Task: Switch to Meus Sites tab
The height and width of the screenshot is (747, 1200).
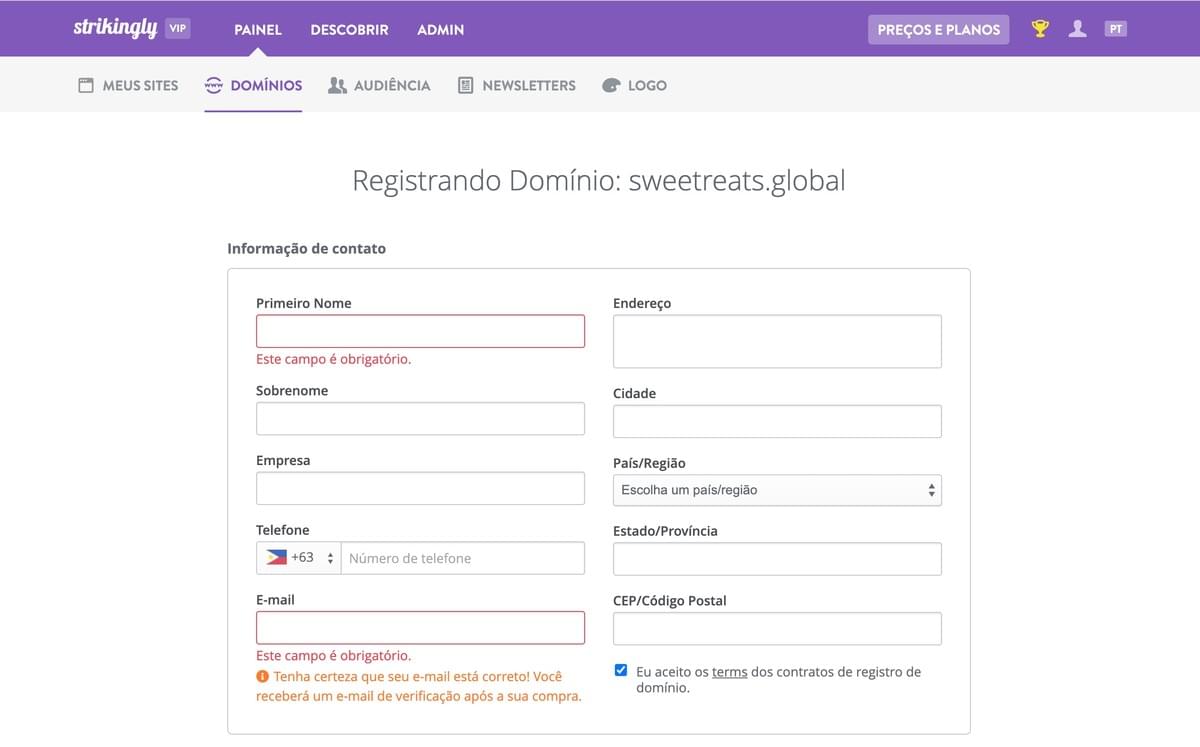Action: tap(128, 85)
